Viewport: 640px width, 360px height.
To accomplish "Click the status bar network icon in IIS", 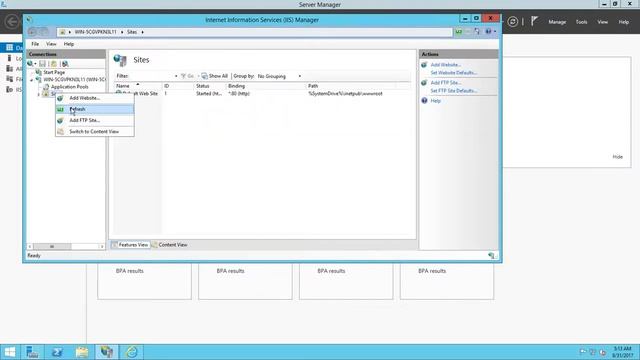I will [491, 256].
